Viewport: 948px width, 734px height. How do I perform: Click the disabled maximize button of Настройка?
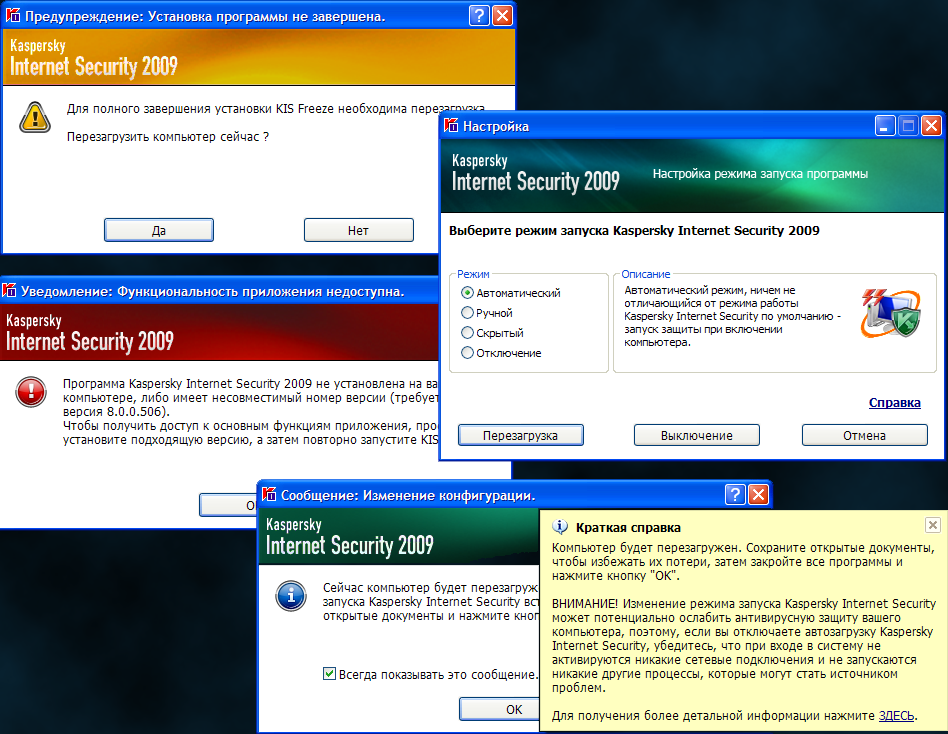(908, 126)
